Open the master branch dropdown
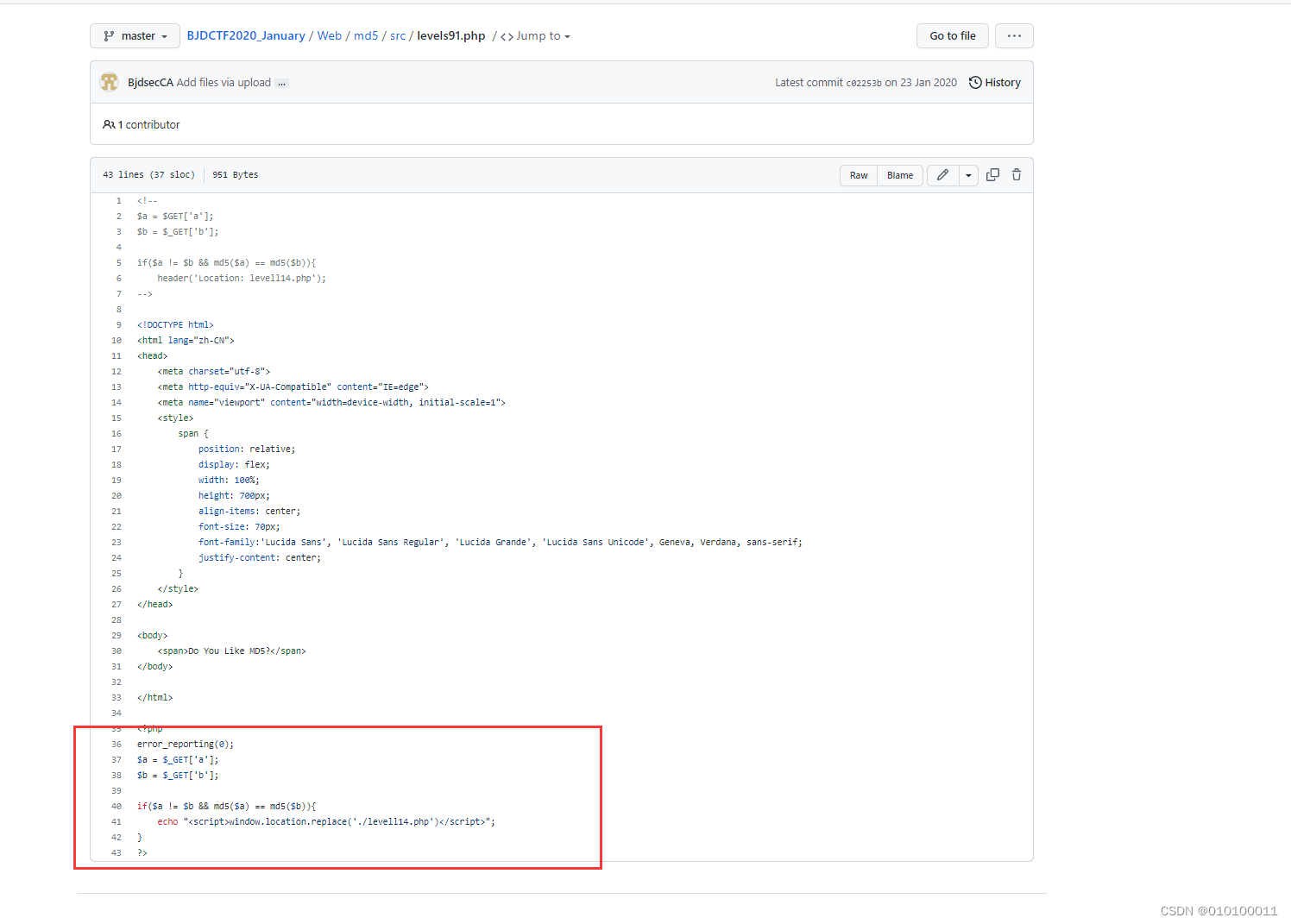This screenshot has width=1291, height=924. (135, 36)
